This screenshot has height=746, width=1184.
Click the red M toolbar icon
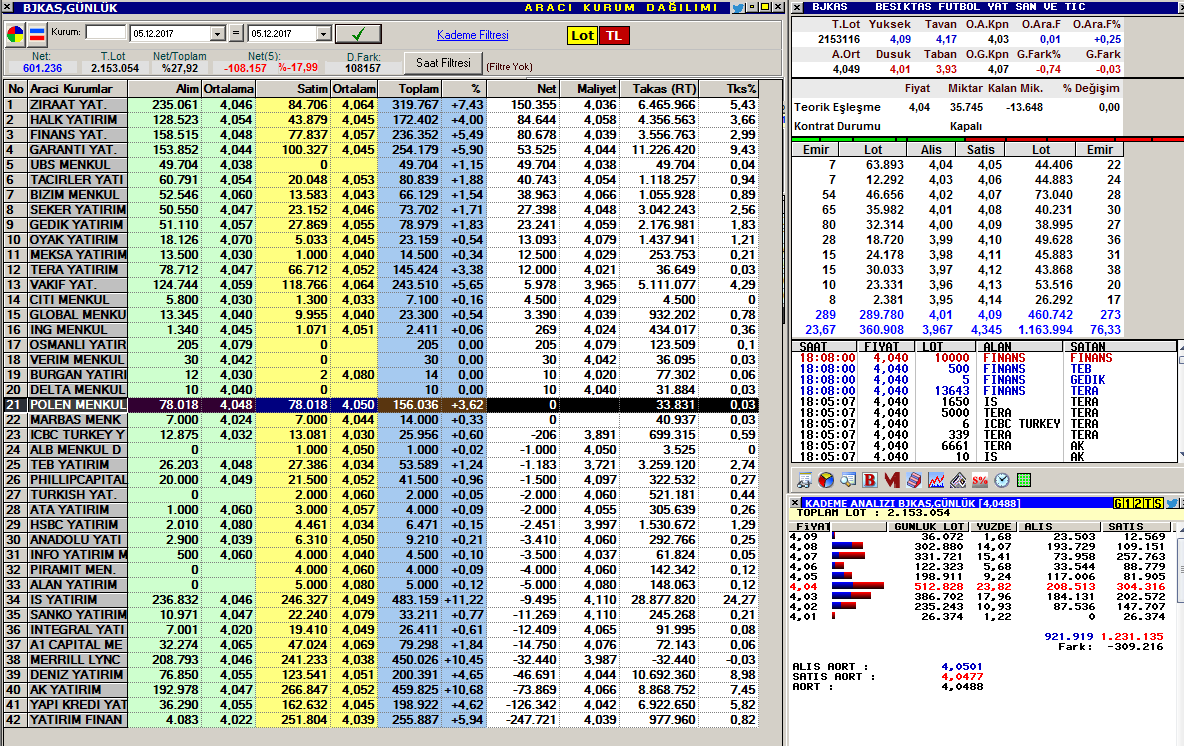pyautogui.click(x=892, y=480)
